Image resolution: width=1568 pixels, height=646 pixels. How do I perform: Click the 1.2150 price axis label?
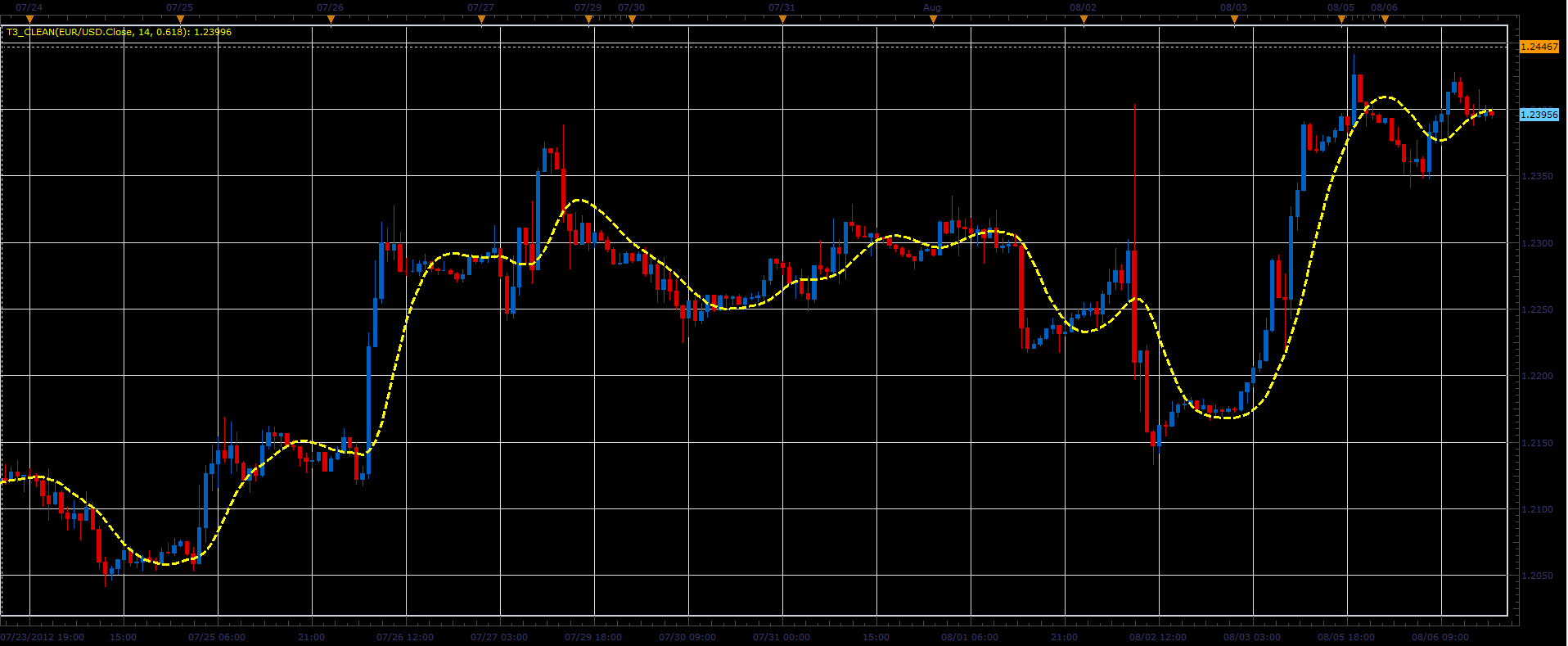tap(1536, 443)
